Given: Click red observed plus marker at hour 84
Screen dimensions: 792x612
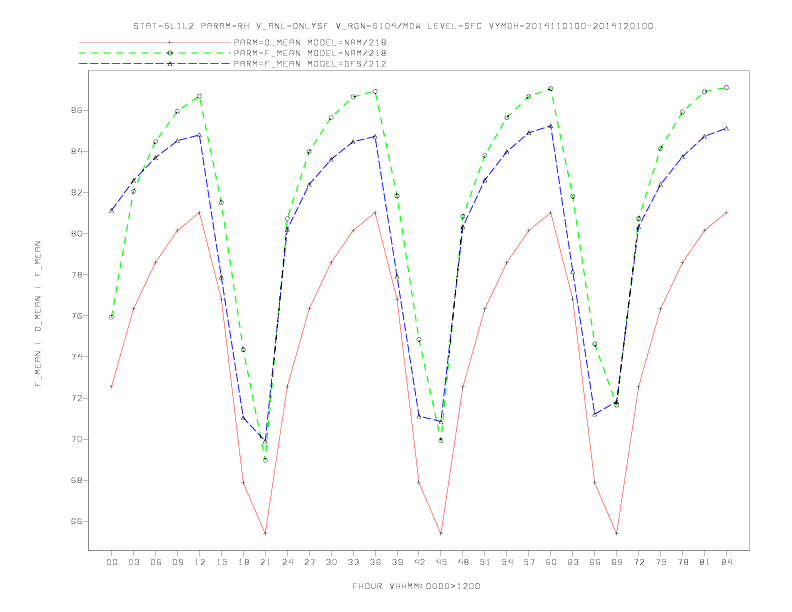Looking at the screenshot, I should 726,213.
